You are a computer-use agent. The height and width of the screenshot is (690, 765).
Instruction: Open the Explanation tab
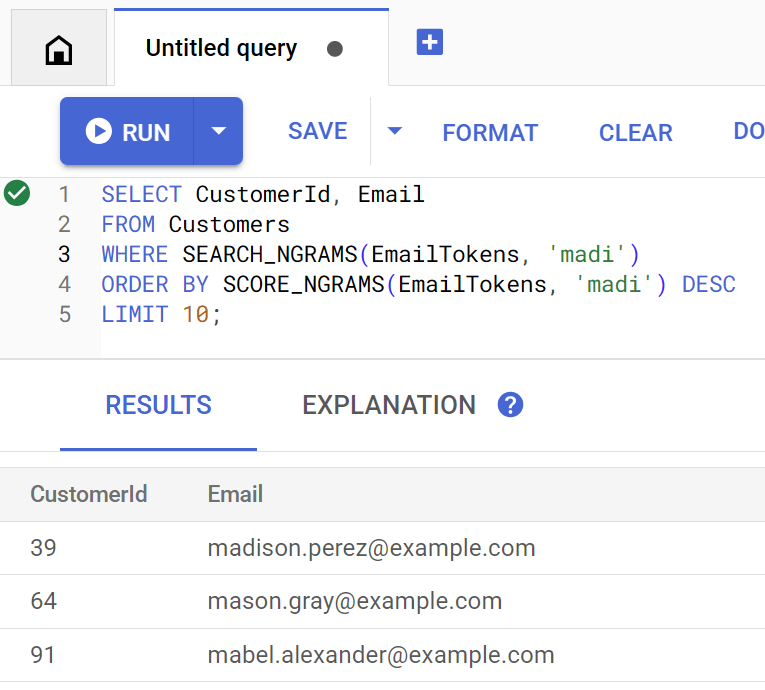[x=388, y=405]
